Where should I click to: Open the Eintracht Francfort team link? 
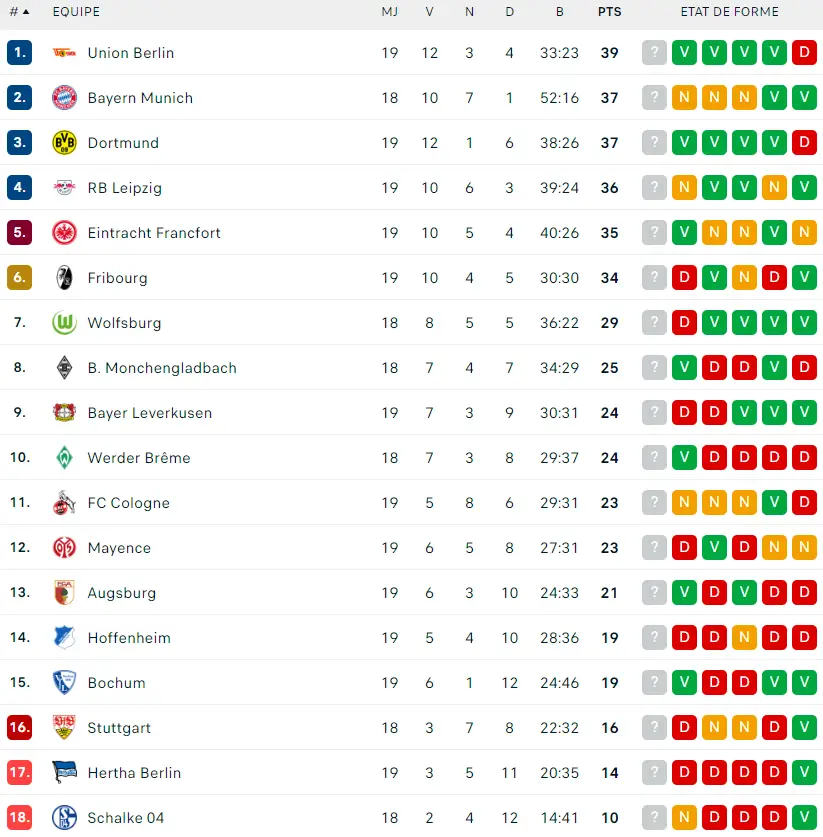[x=154, y=233]
